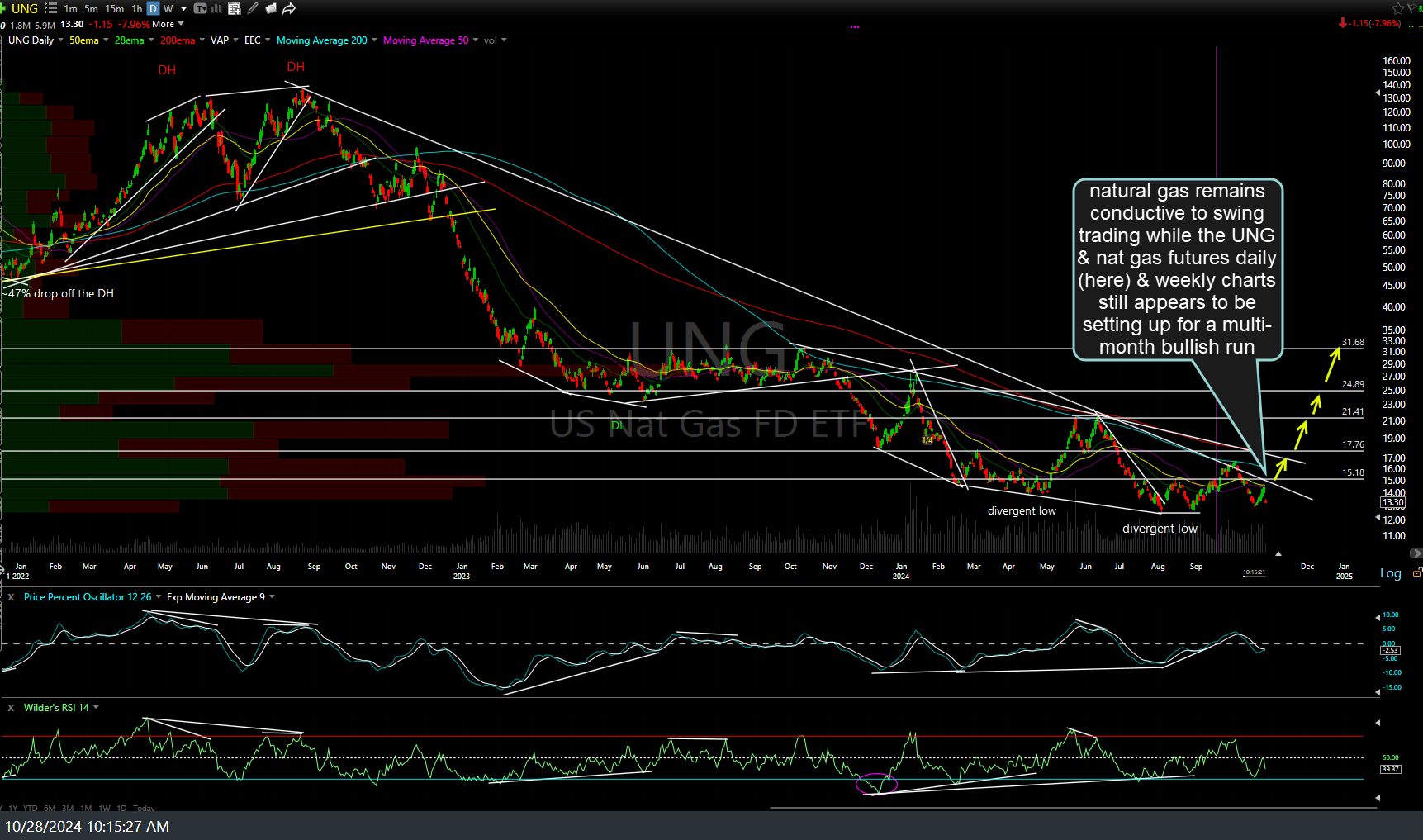1423x840 pixels.
Task: Select the 1h timeframe
Action: 137,8
